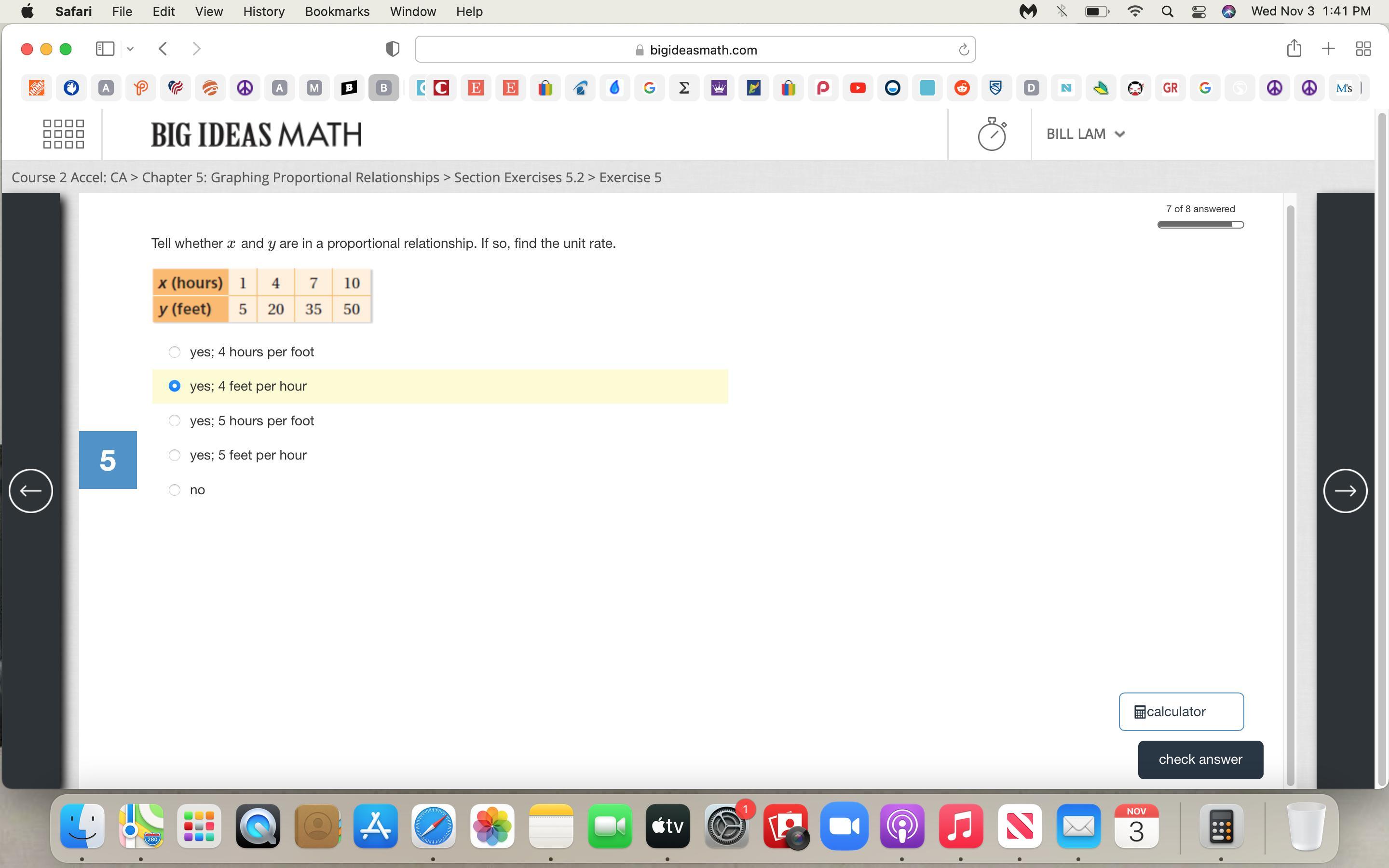Viewport: 1389px width, 868px height.
Task: Click the YouTube bookmark favicon
Action: pos(858,88)
